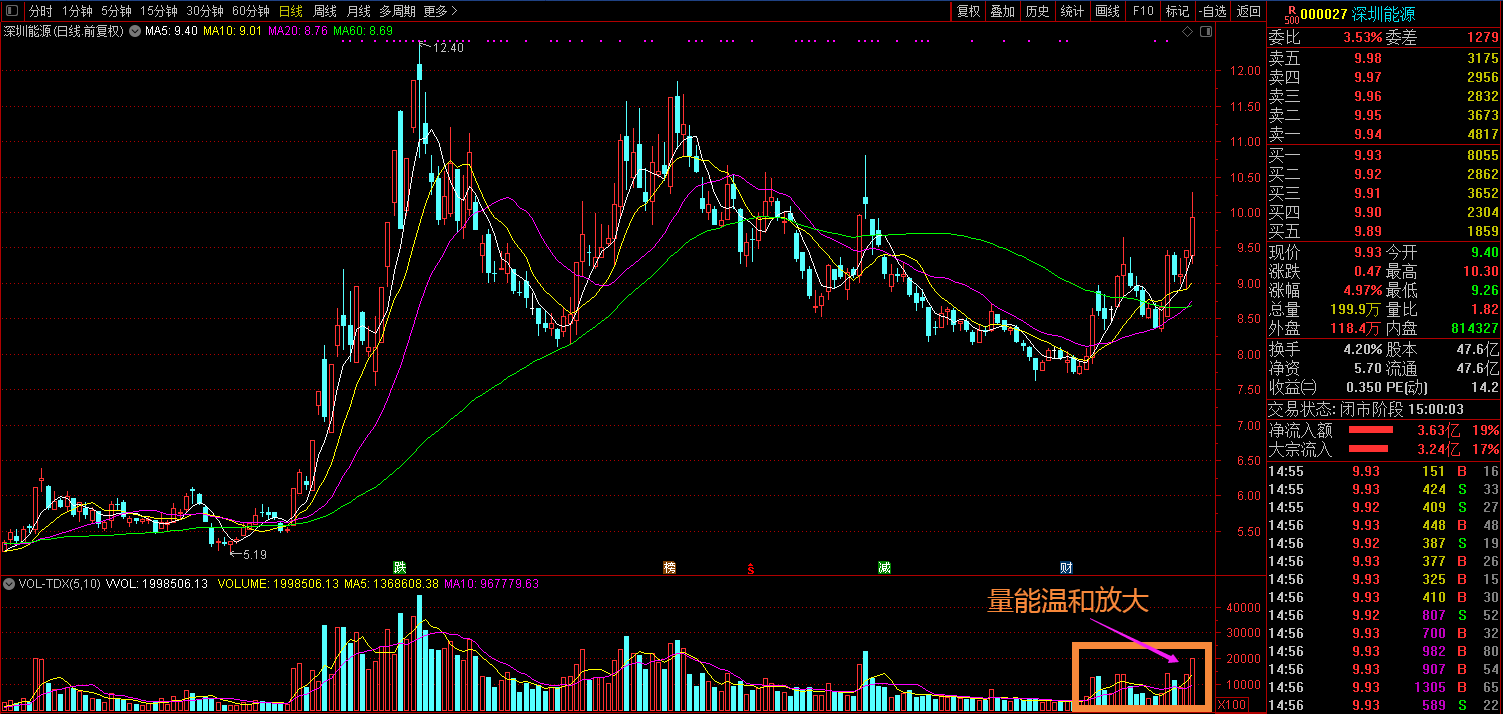1503x714 pixels.
Task: Switch to the 周线 weekly chart tab
Action: click(325, 12)
